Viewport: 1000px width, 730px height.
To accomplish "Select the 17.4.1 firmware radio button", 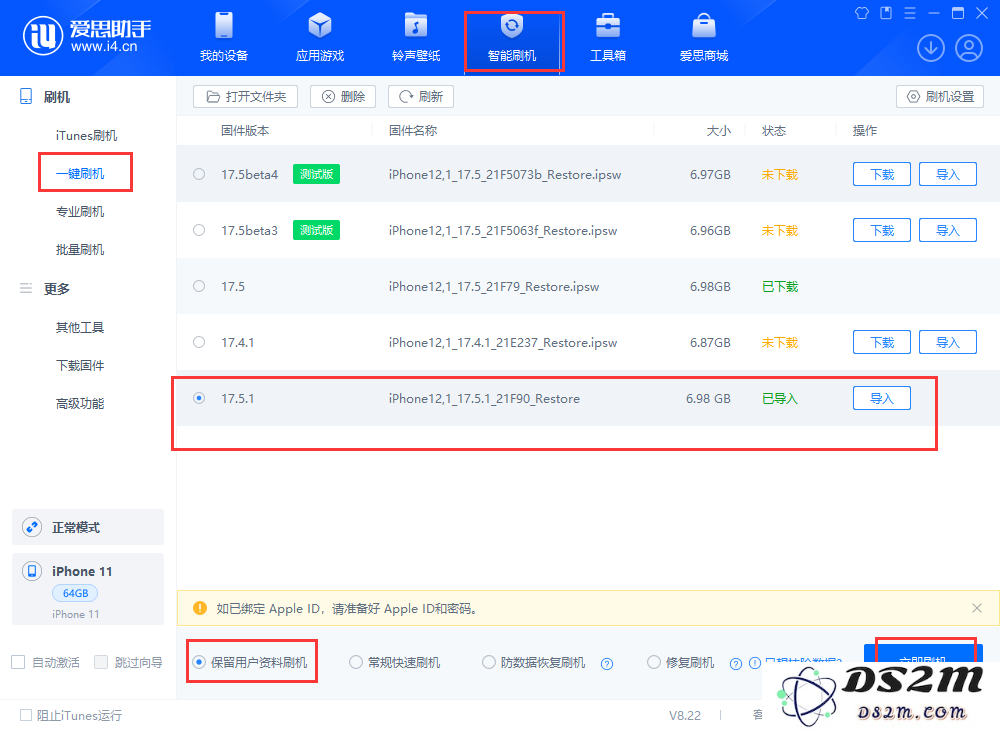I will pyautogui.click(x=199, y=342).
